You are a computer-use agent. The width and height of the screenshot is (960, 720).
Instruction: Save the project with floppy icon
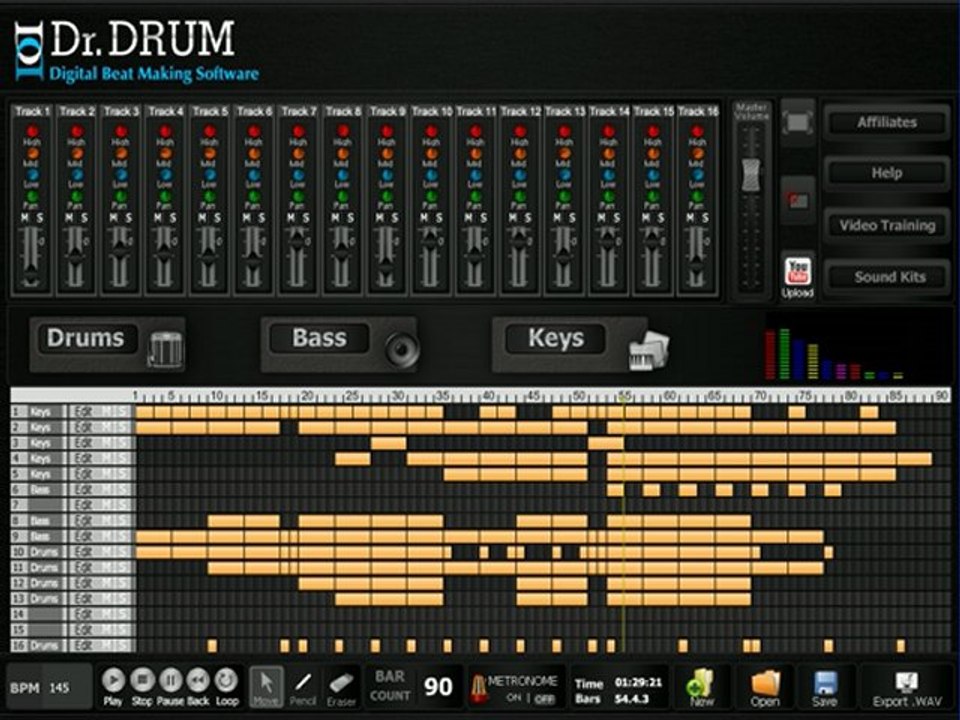[x=825, y=687]
